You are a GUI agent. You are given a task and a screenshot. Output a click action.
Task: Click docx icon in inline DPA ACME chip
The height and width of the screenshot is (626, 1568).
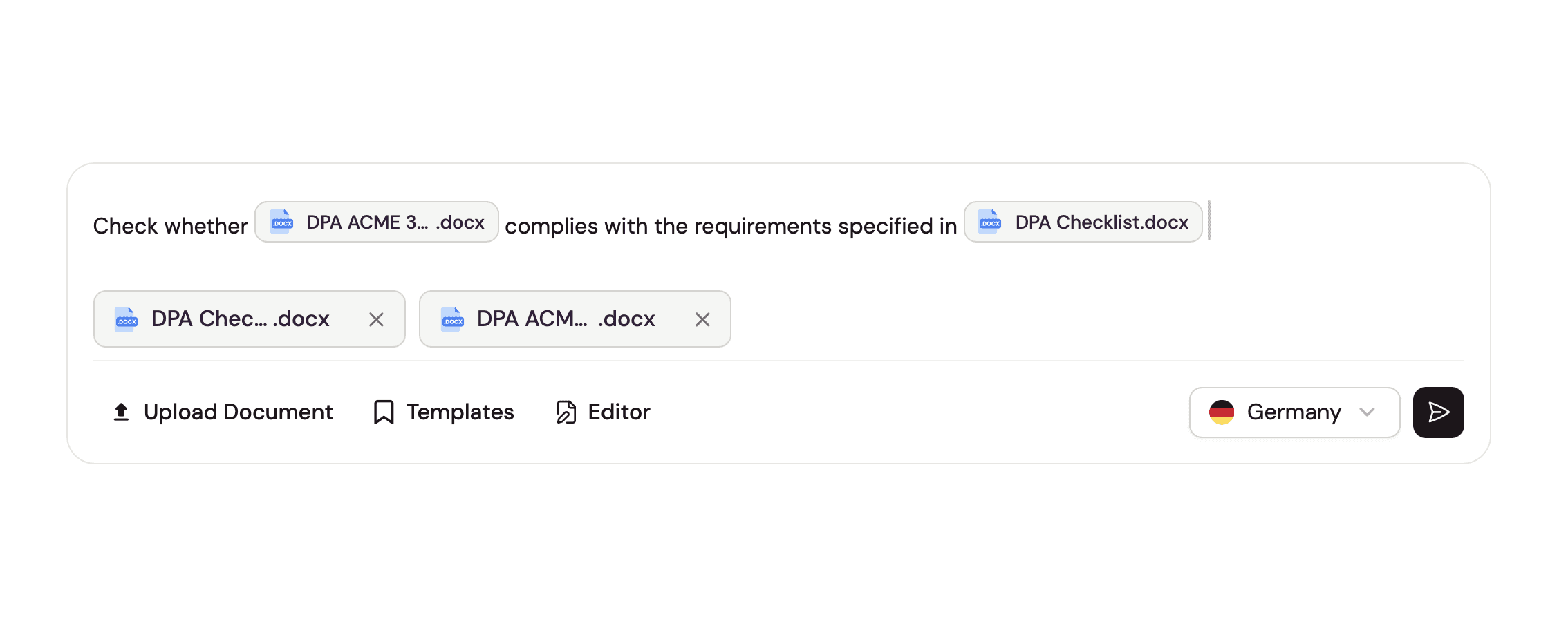pyautogui.click(x=282, y=222)
